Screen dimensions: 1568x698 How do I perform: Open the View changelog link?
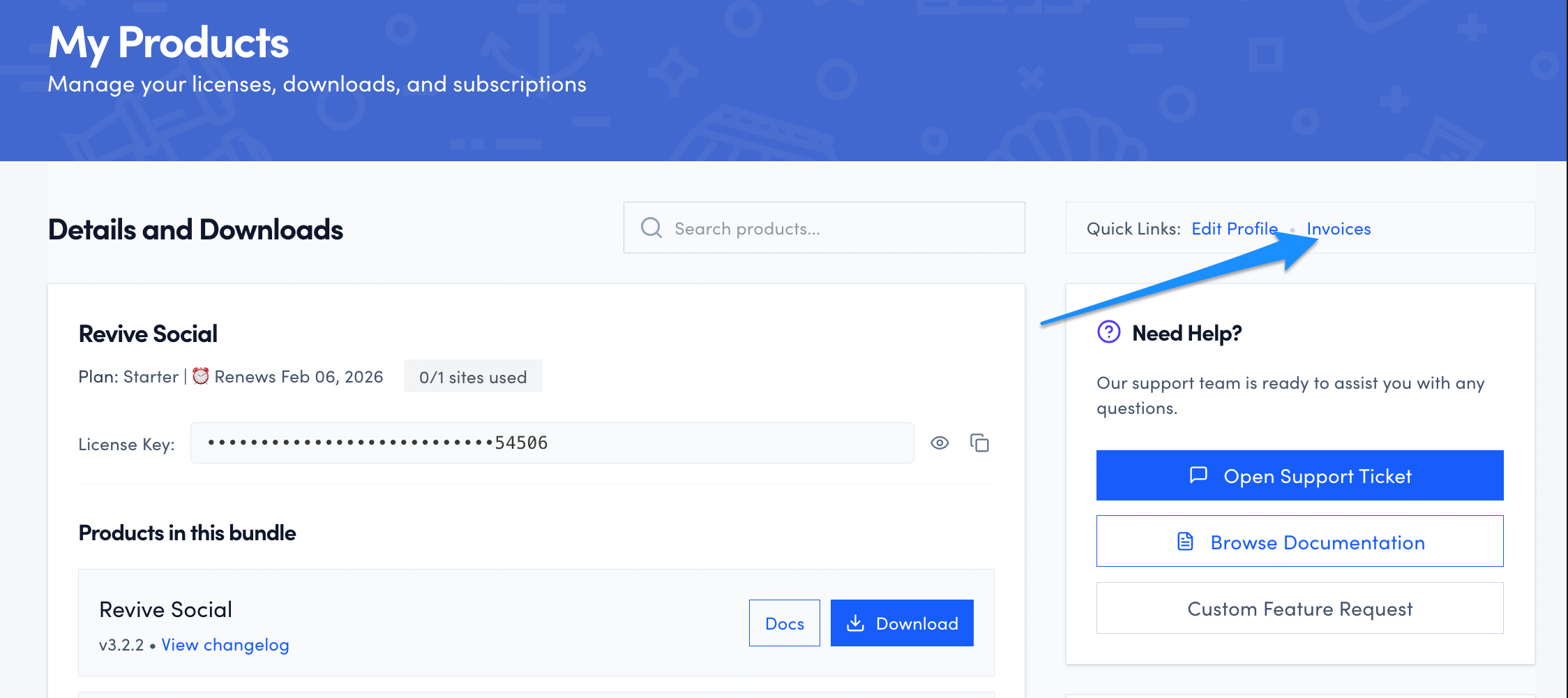(x=225, y=645)
